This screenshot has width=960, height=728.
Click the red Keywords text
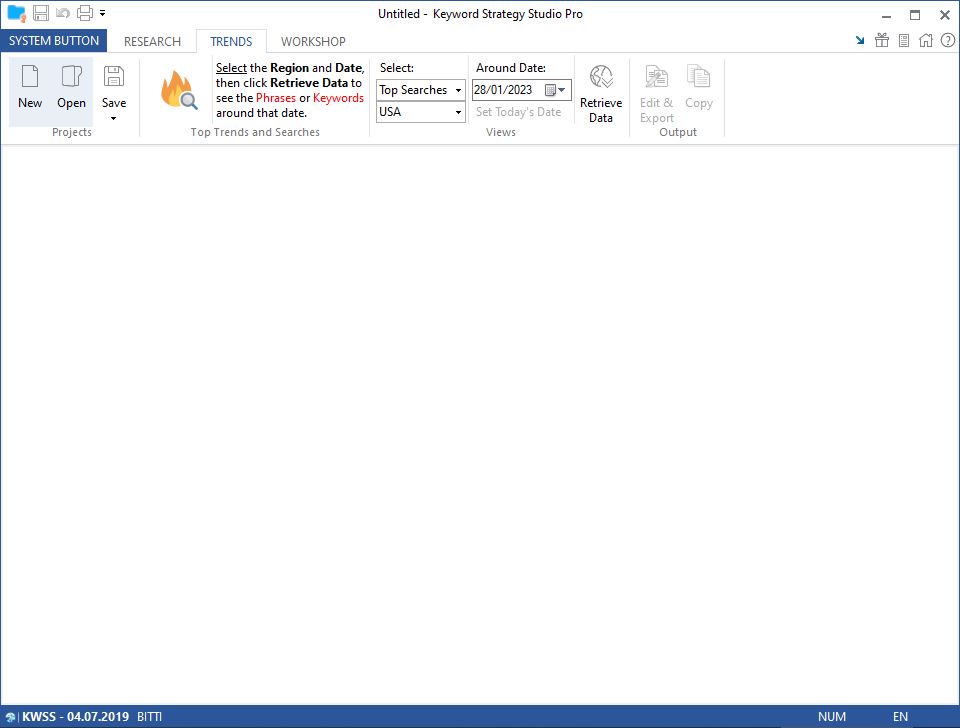pyautogui.click(x=338, y=98)
